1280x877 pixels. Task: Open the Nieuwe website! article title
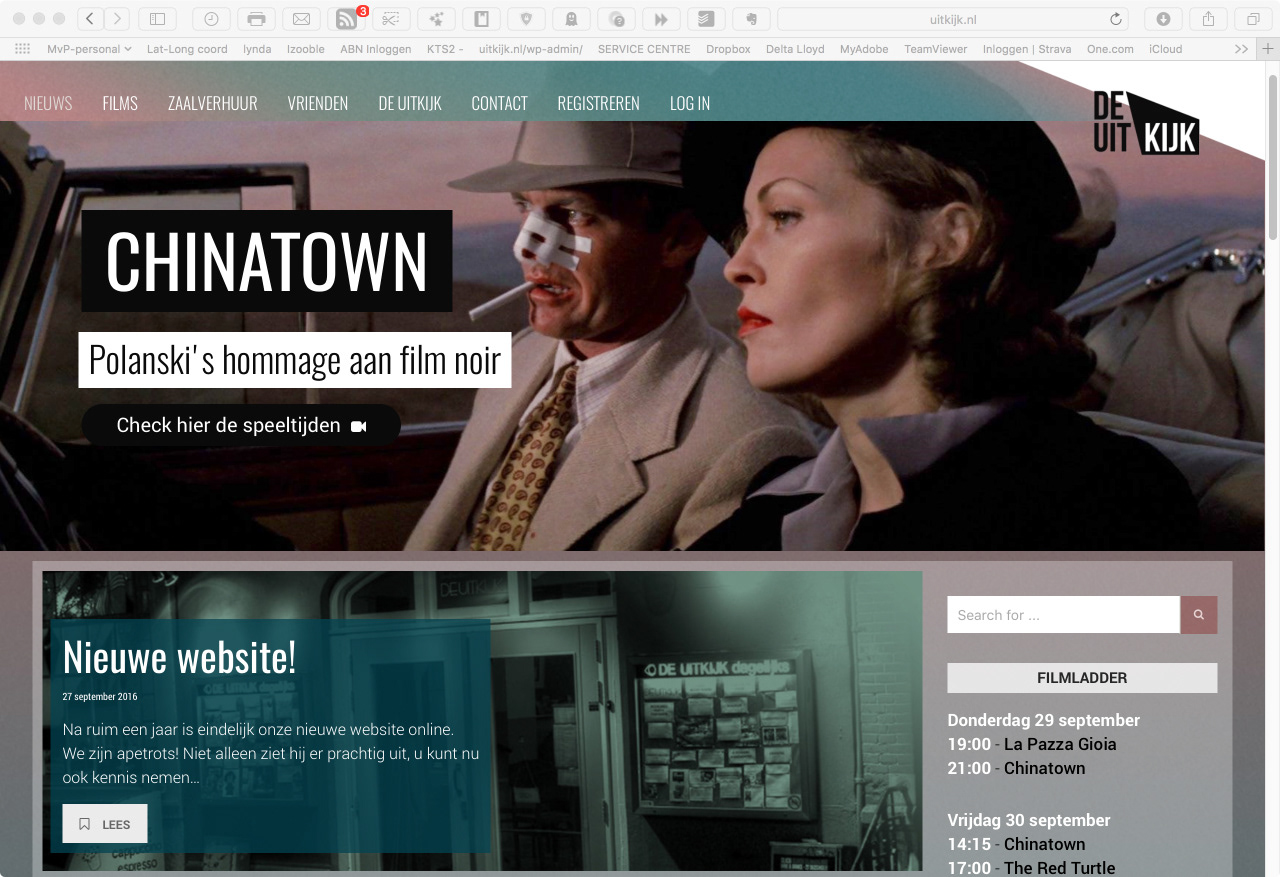pos(179,657)
